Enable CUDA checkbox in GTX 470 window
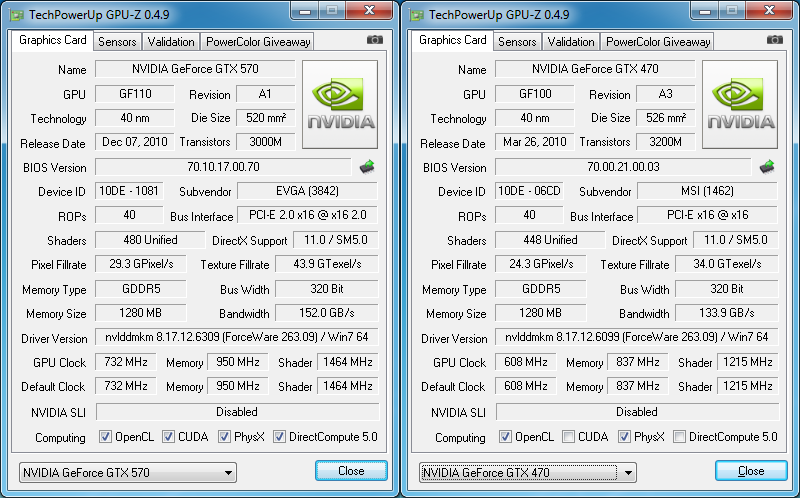Image resolution: width=800 pixels, height=498 pixels. point(568,437)
